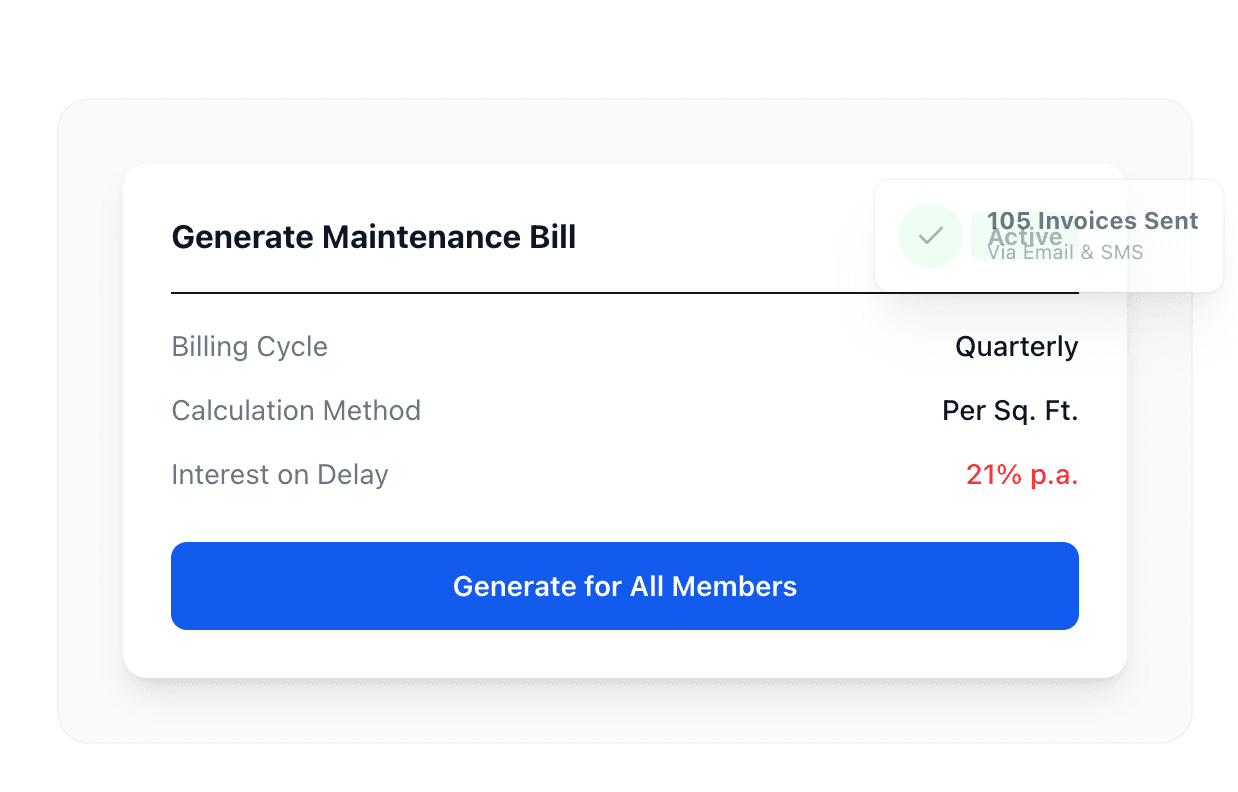Screen dimensions: 1238x792
Task: Select the checkmark inside the invoice notification
Action: [930, 236]
